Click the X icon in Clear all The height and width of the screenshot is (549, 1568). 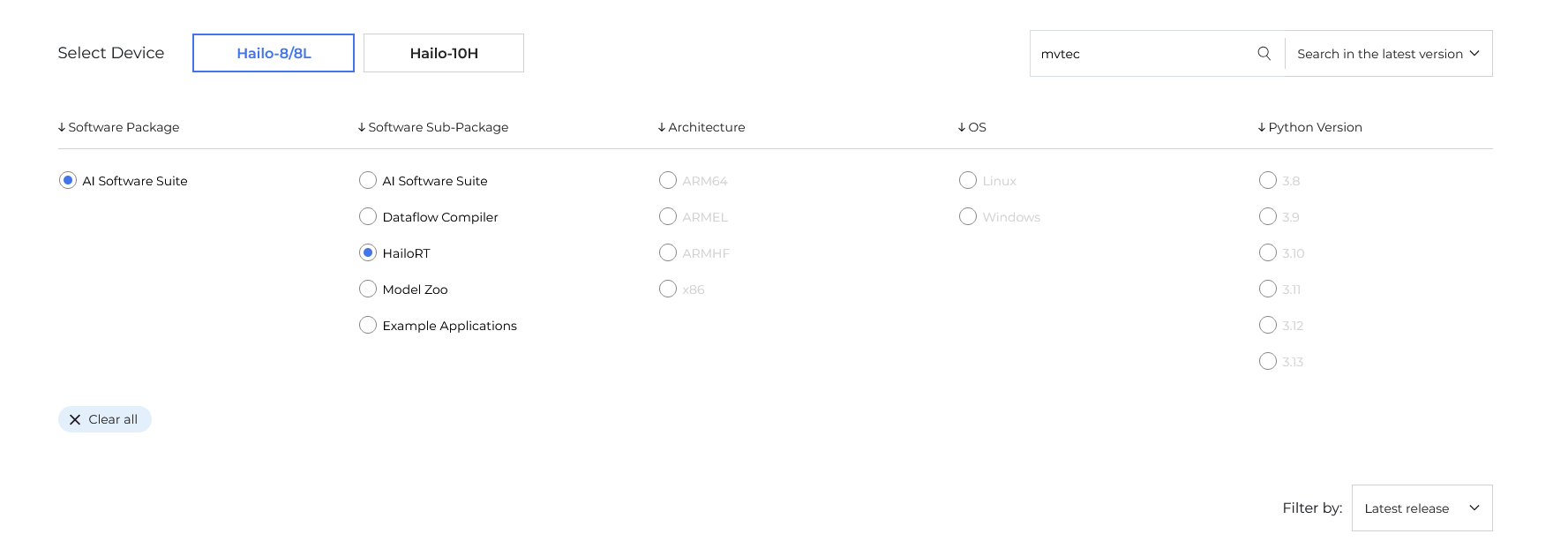(75, 420)
